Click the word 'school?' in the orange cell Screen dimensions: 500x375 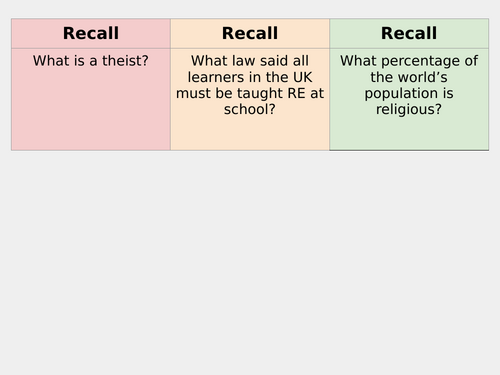tap(250, 109)
